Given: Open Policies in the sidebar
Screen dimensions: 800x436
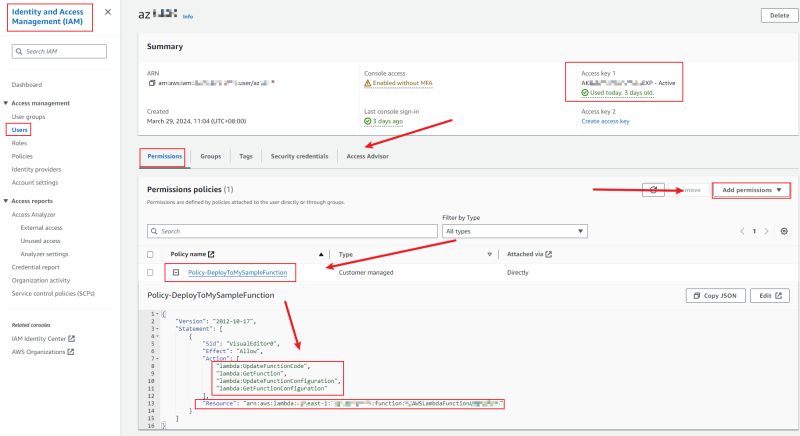Looking at the screenshot, I should tap(22, 157).
